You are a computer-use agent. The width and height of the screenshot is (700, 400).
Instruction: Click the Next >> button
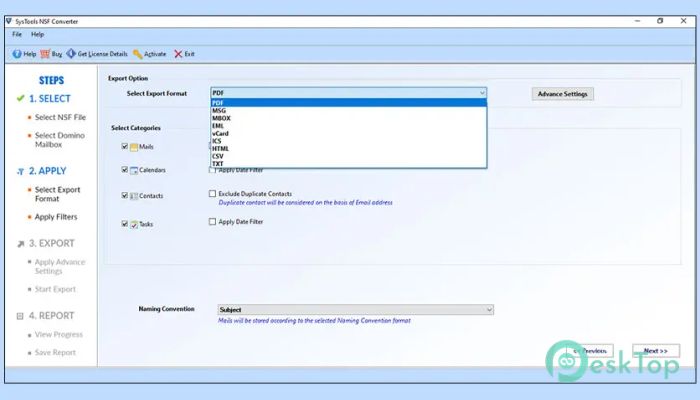pos(656,351)
